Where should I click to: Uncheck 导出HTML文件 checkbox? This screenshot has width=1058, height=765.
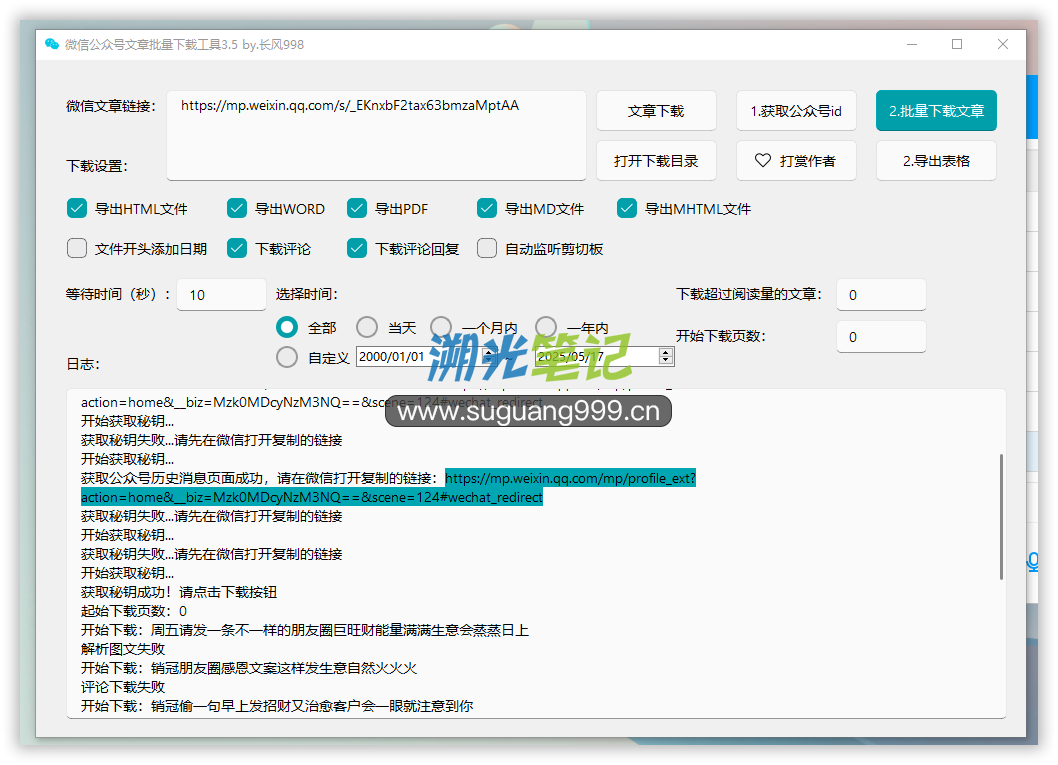(77, 208)
